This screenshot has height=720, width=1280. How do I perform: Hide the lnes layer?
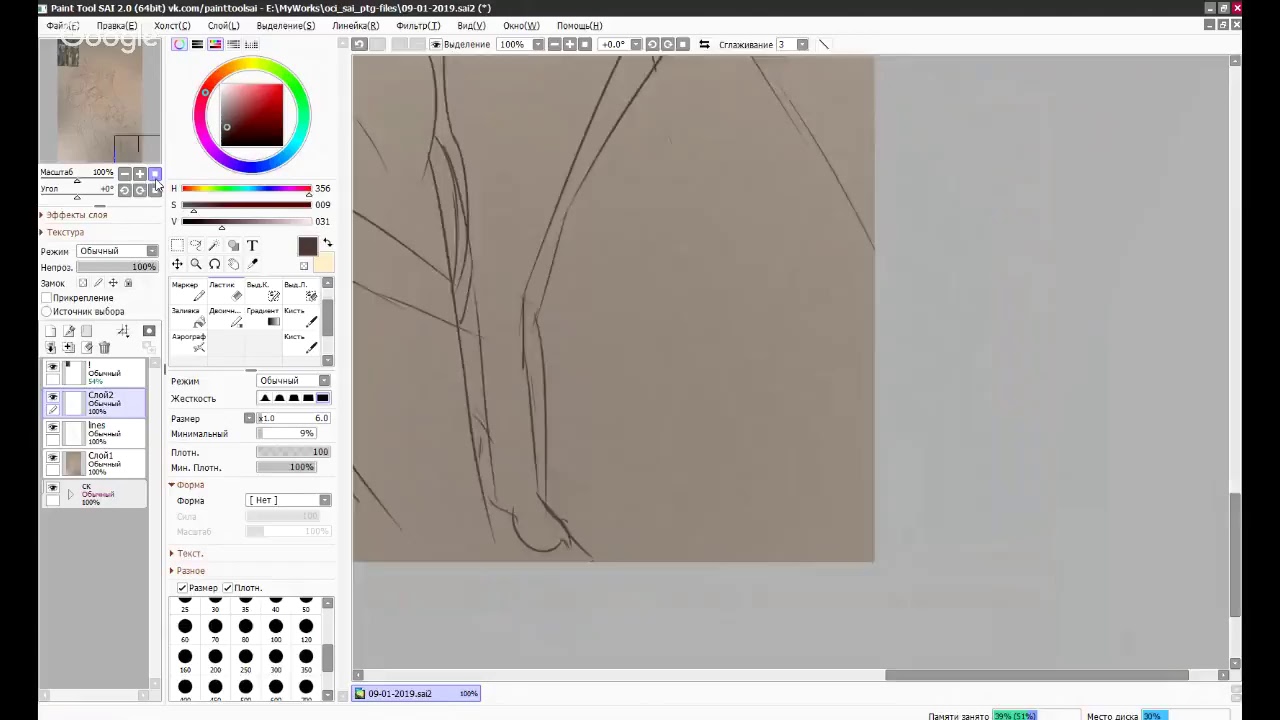[x=53, y=427]
